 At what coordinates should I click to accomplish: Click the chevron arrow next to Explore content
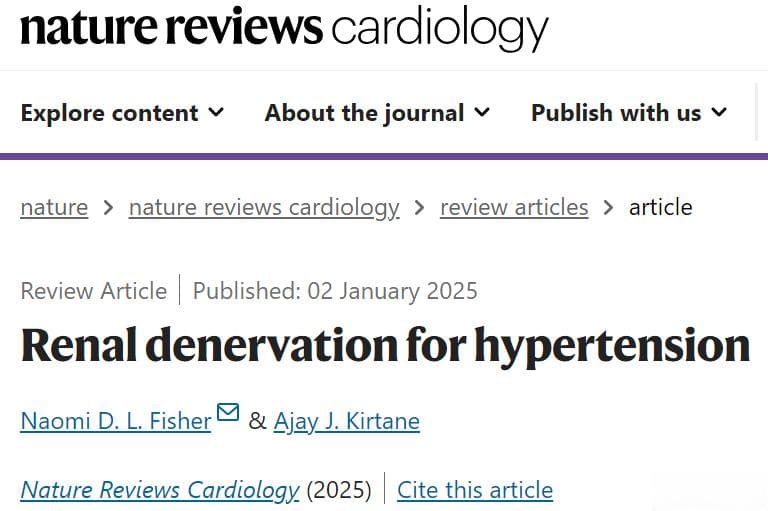[x=216, y=112]
